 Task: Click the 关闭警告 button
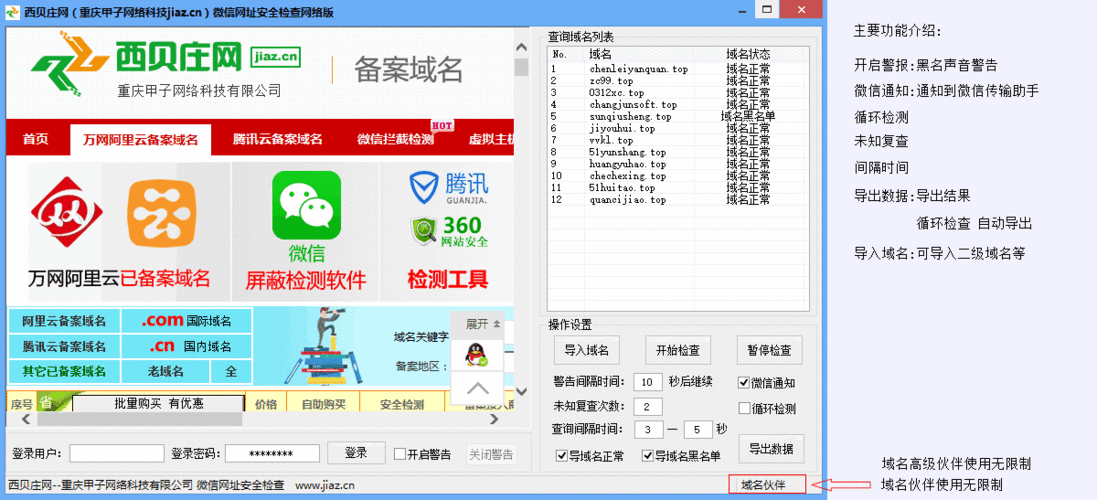point(490,454)
